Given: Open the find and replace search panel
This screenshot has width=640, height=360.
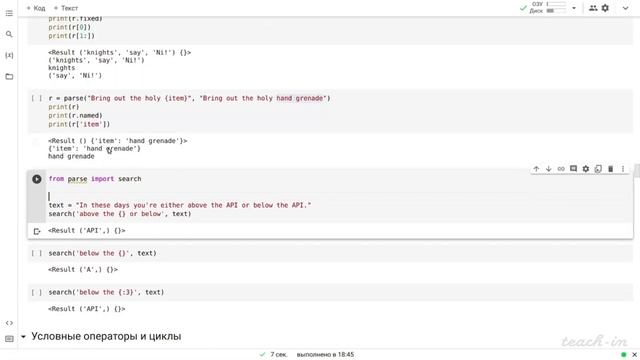Looking at the screenshot, I should point(9,34).
